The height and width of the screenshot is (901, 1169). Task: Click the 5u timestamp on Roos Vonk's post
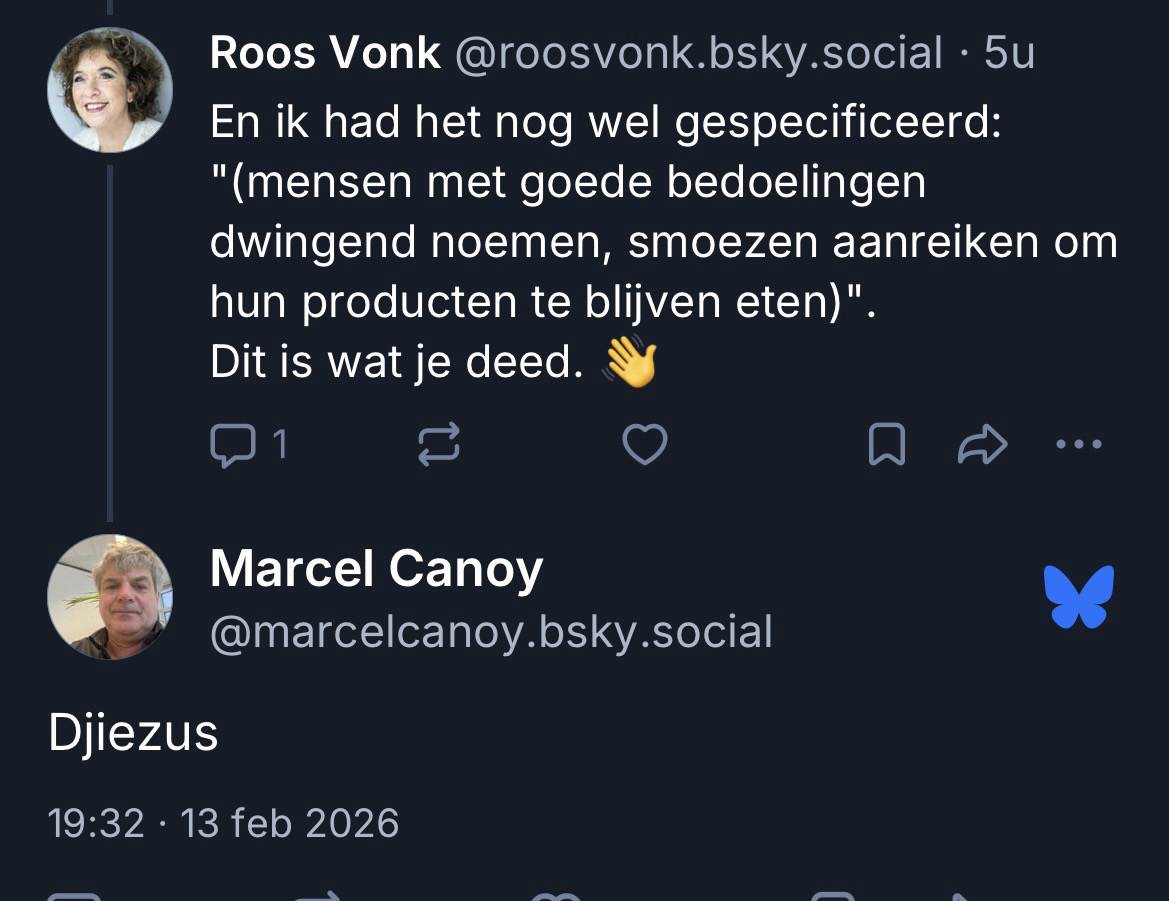(1008, 53)
